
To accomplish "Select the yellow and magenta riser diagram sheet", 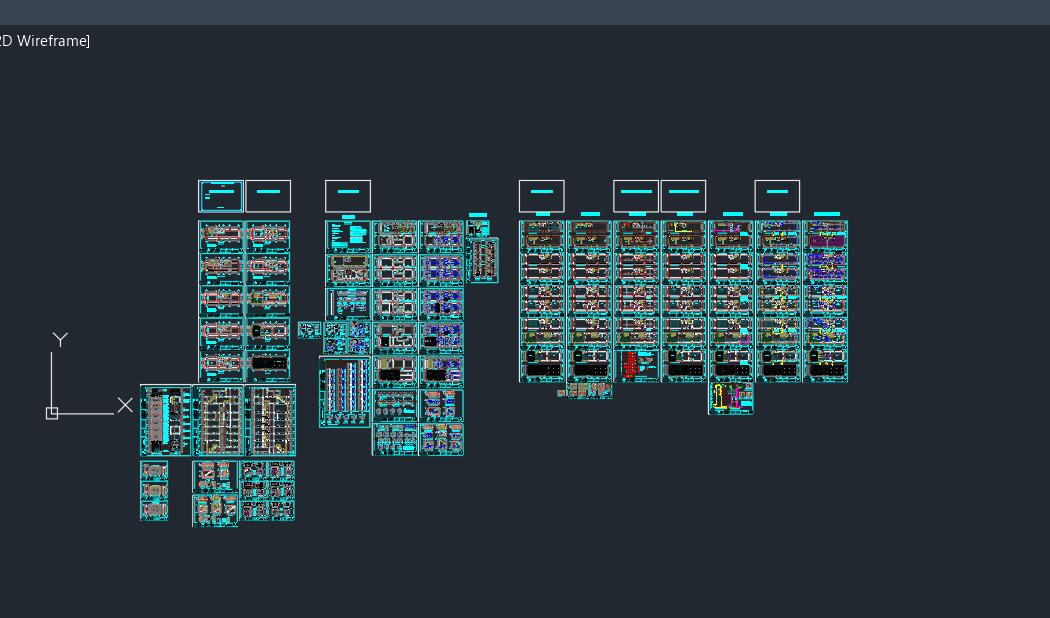I will coord(731,398).
